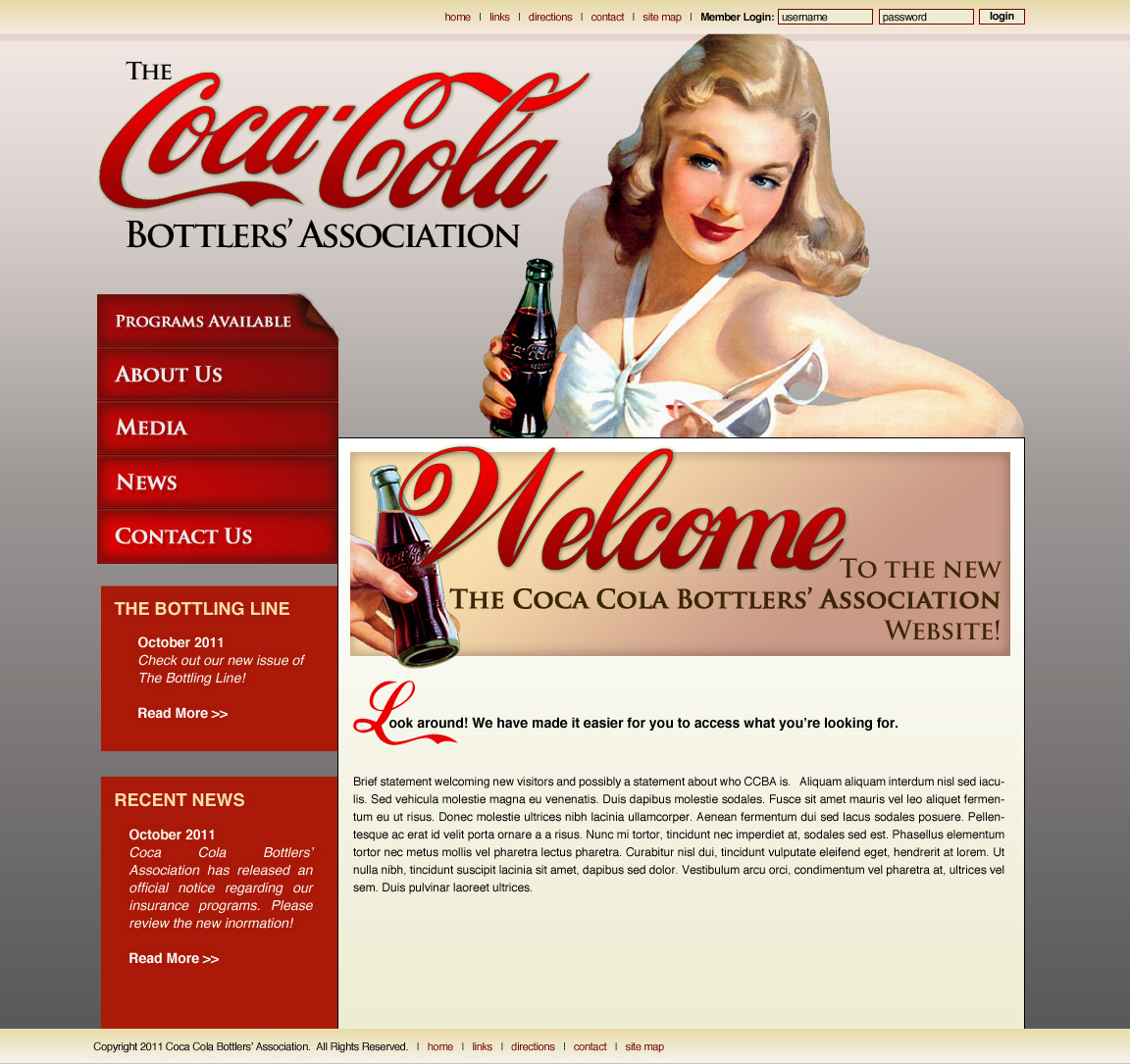The image size is (1130, 1064).
Task: Open the footer home link
Action: click(440, 1046)
